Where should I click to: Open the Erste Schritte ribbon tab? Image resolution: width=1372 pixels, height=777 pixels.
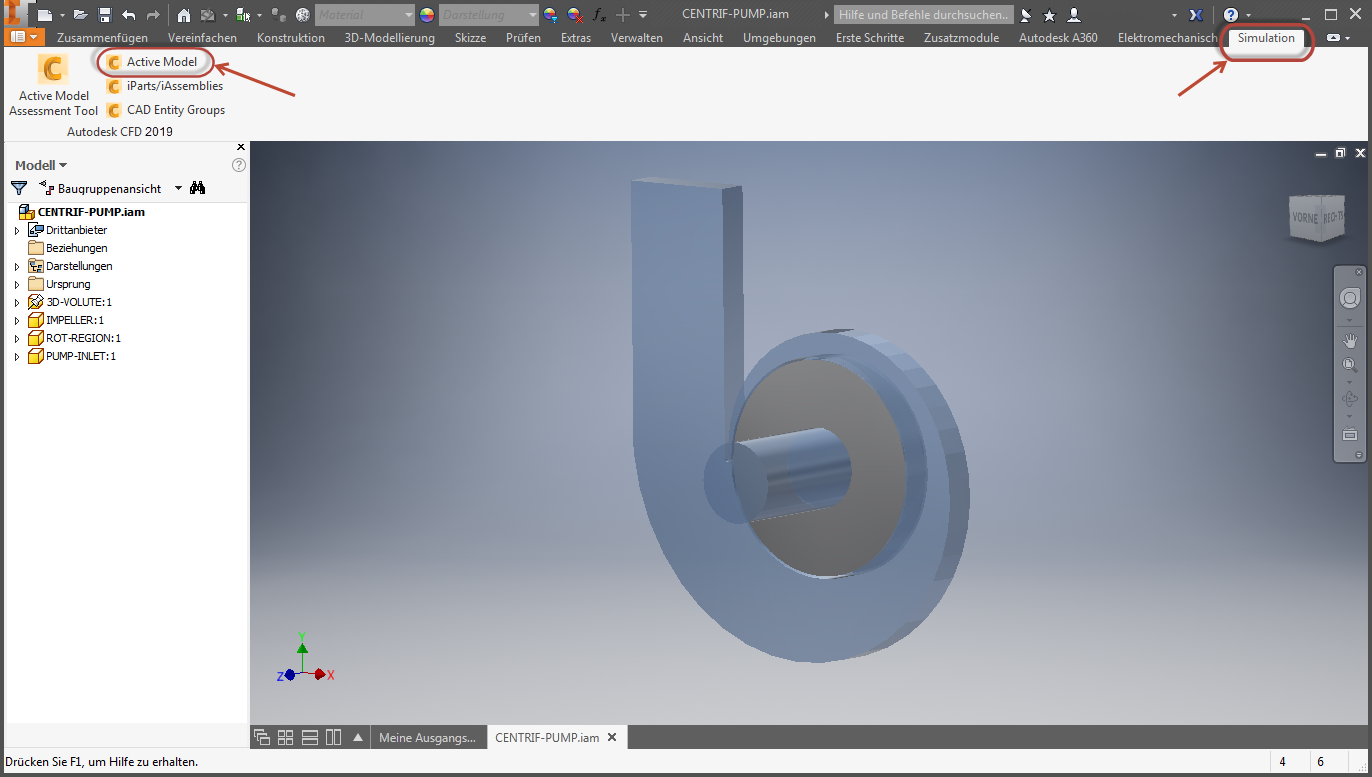[870, 38]
